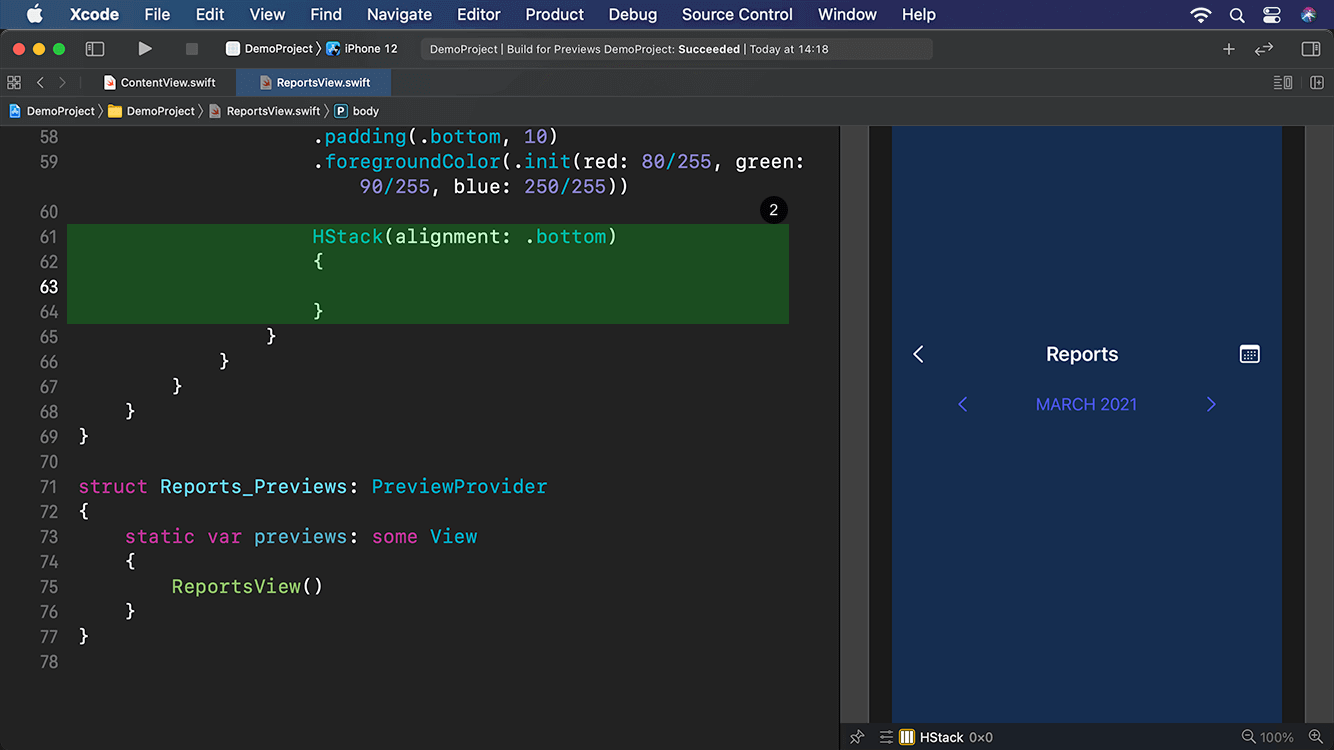The width and height of the screenshot is (1334, 750).
Task: Click ReportsView() on line 75
Action: coord(247,587)
